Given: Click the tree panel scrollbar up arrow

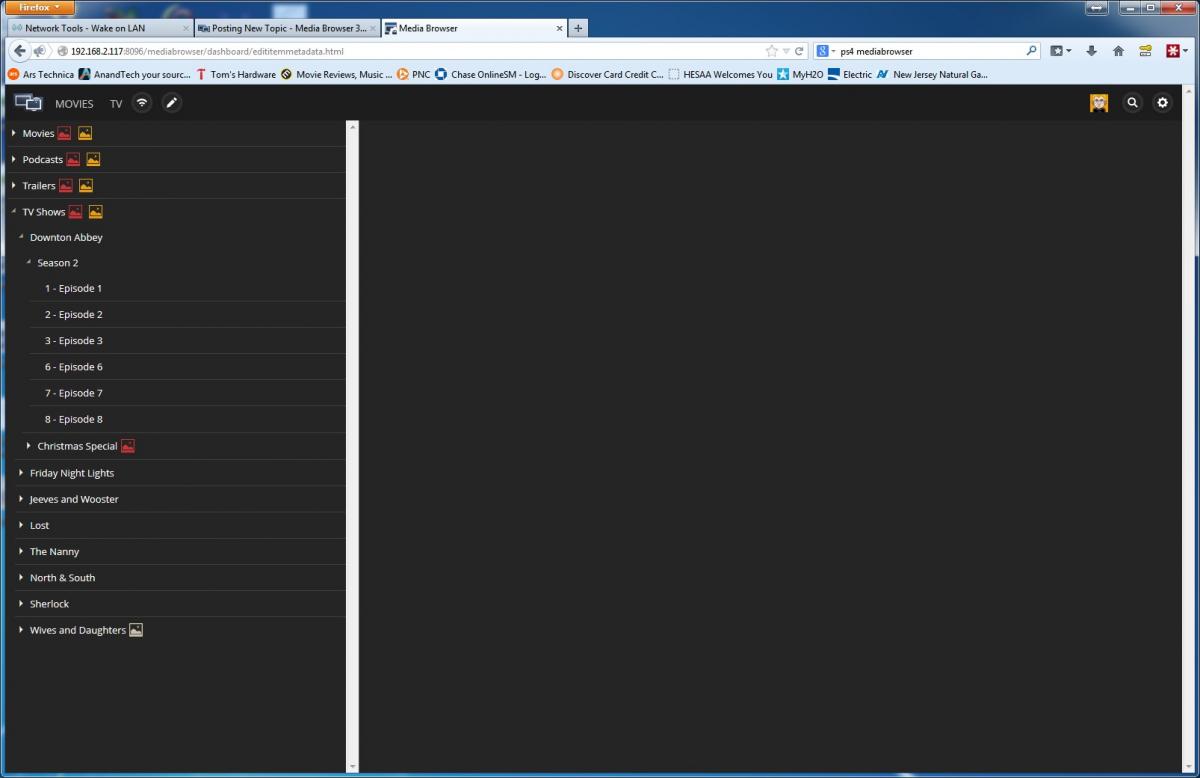Looking at the screenshot, I should pyautogui.click(x=352, y=127).
